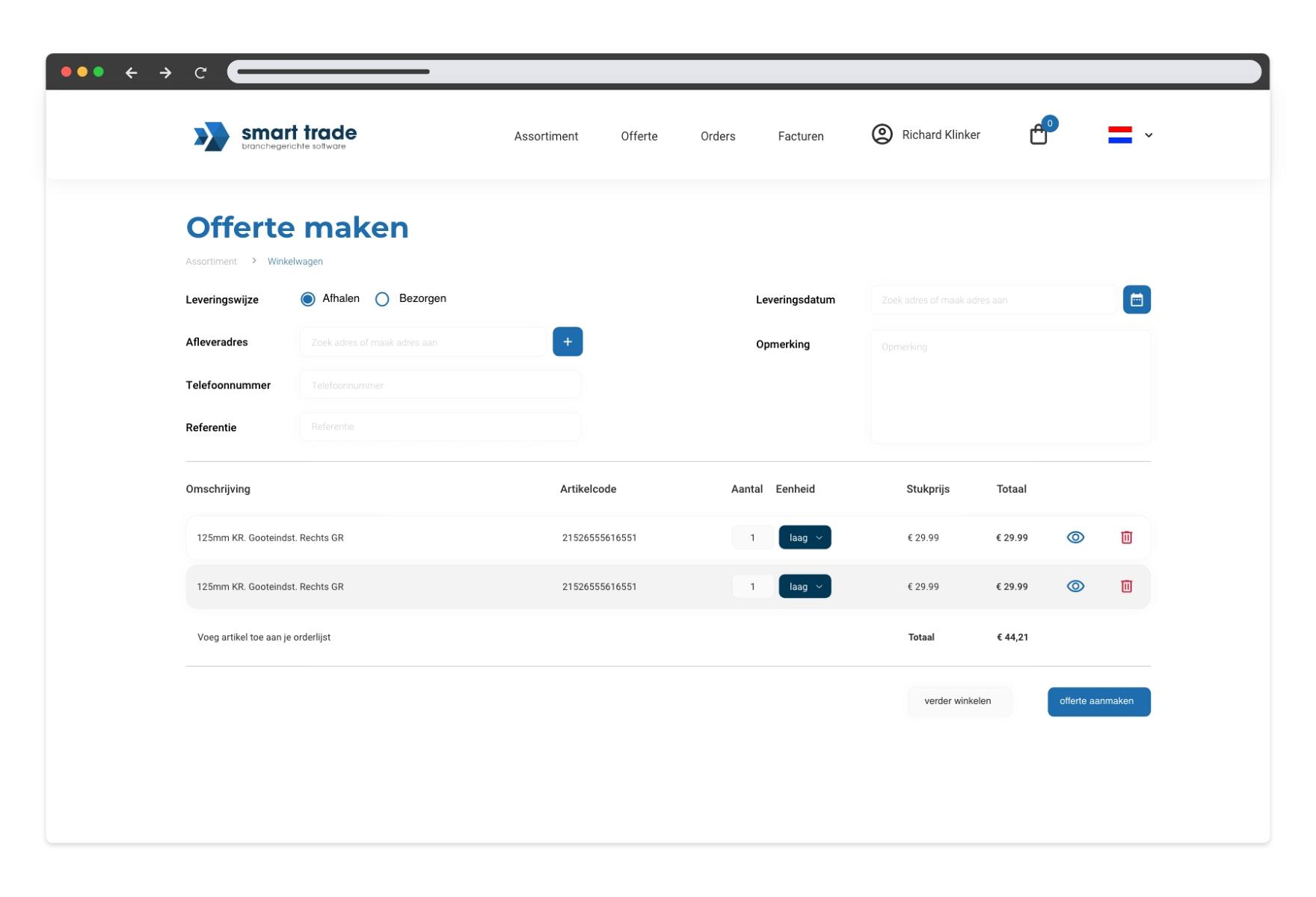Click into the Telefoonnummer input field
Screen dimensions: 1316x897
[440, 385]
